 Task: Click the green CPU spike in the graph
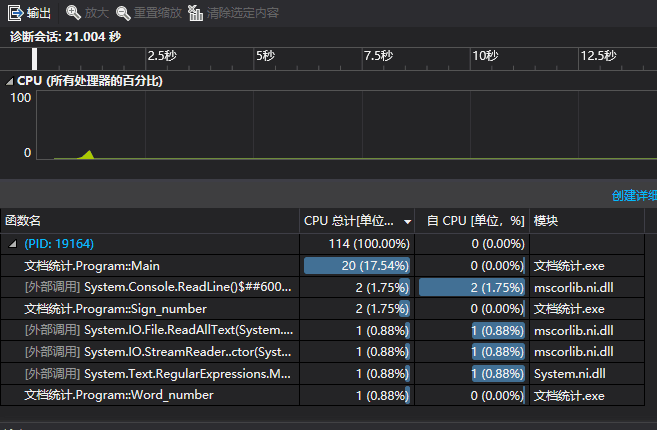89,154
